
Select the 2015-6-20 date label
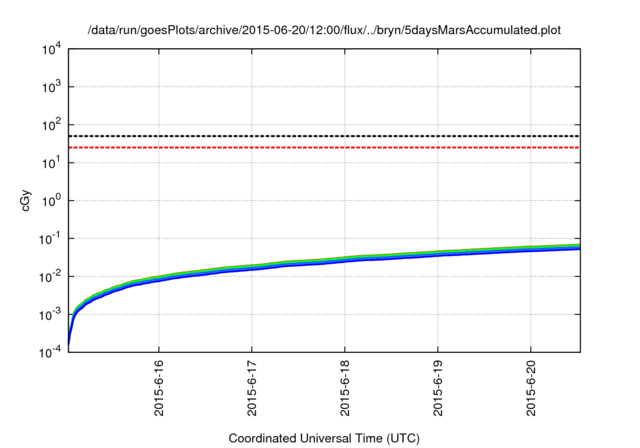click(531, 388)
